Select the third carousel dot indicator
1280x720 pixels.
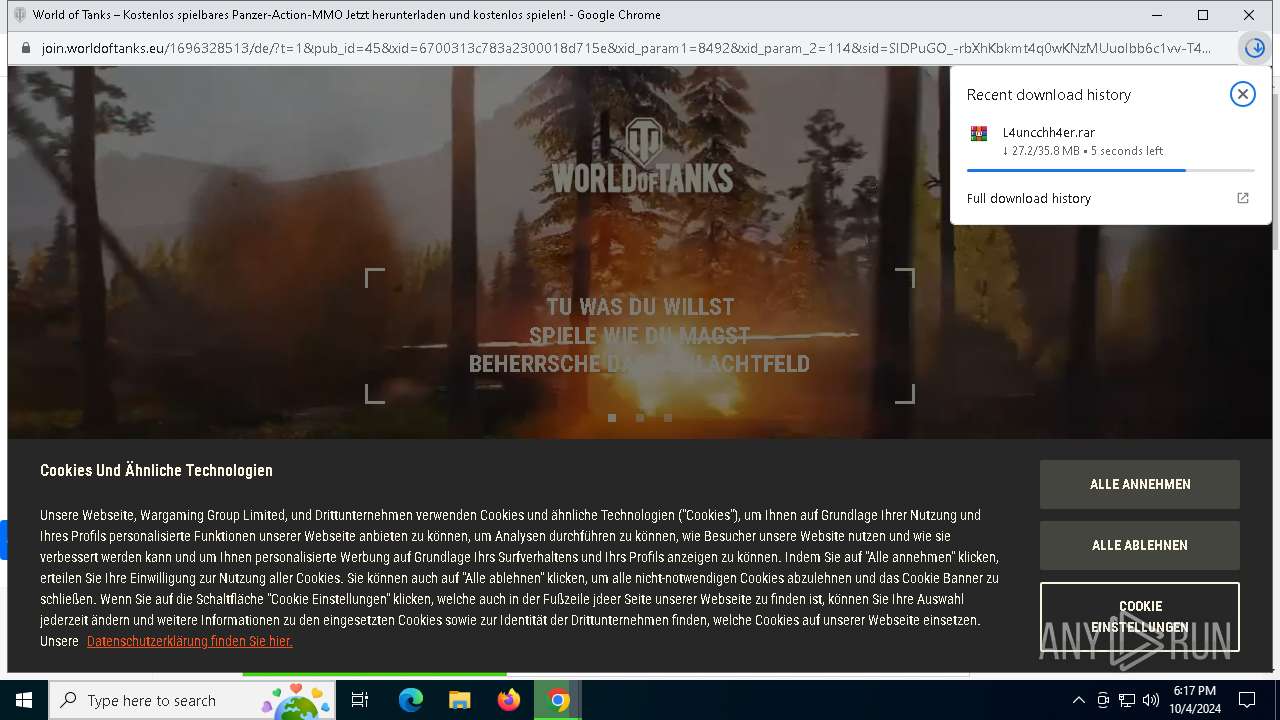(668, 418)
